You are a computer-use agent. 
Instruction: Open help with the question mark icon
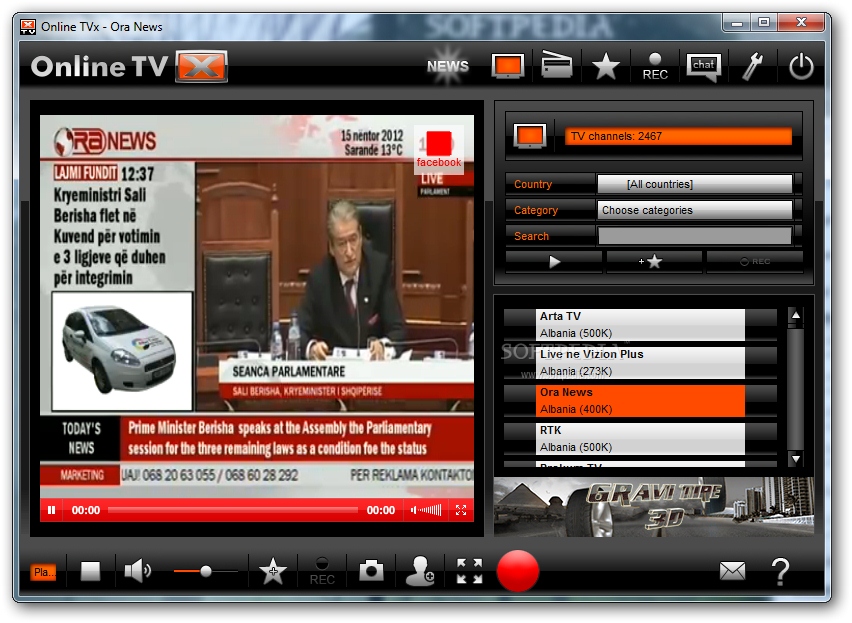coord(780,571)
